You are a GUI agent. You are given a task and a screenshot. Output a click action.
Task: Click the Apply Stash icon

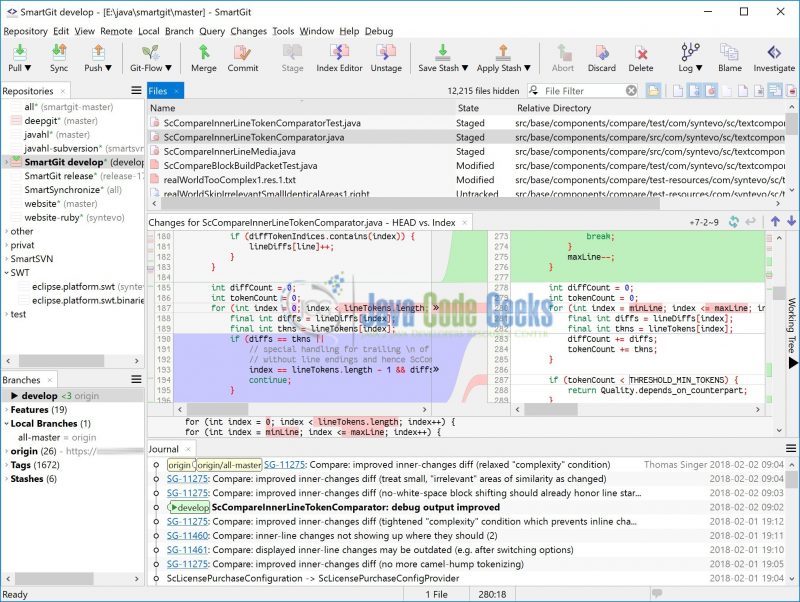click(503, 53)
